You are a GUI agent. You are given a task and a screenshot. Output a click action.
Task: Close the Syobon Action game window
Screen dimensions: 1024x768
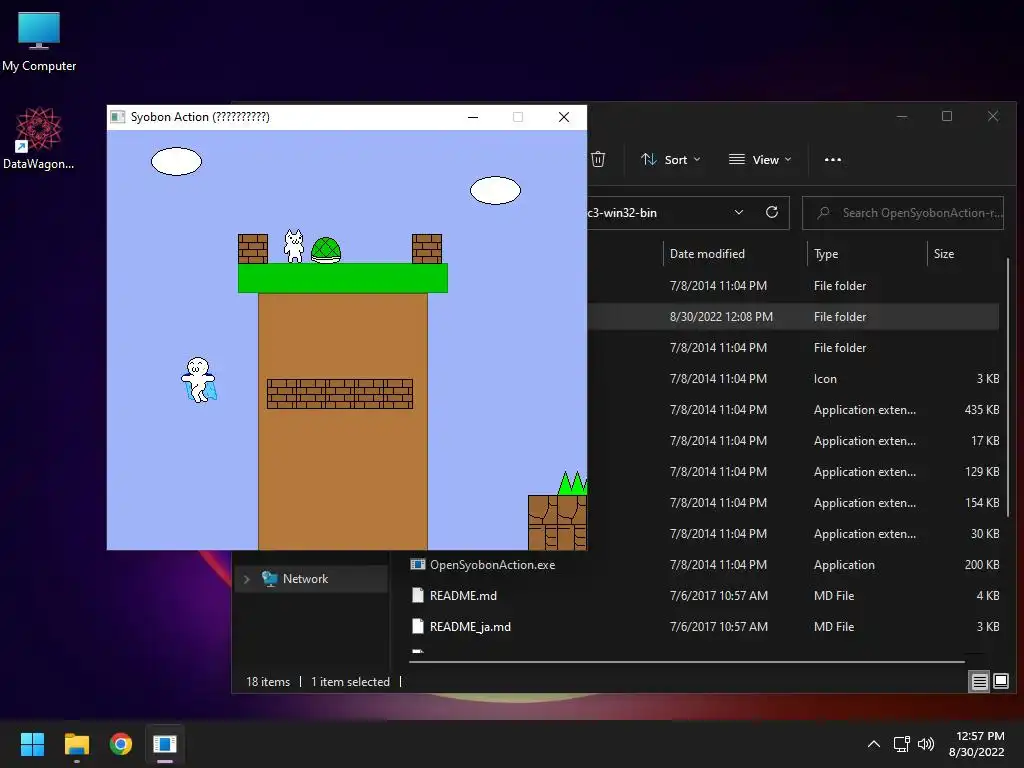tap(564, 117)
